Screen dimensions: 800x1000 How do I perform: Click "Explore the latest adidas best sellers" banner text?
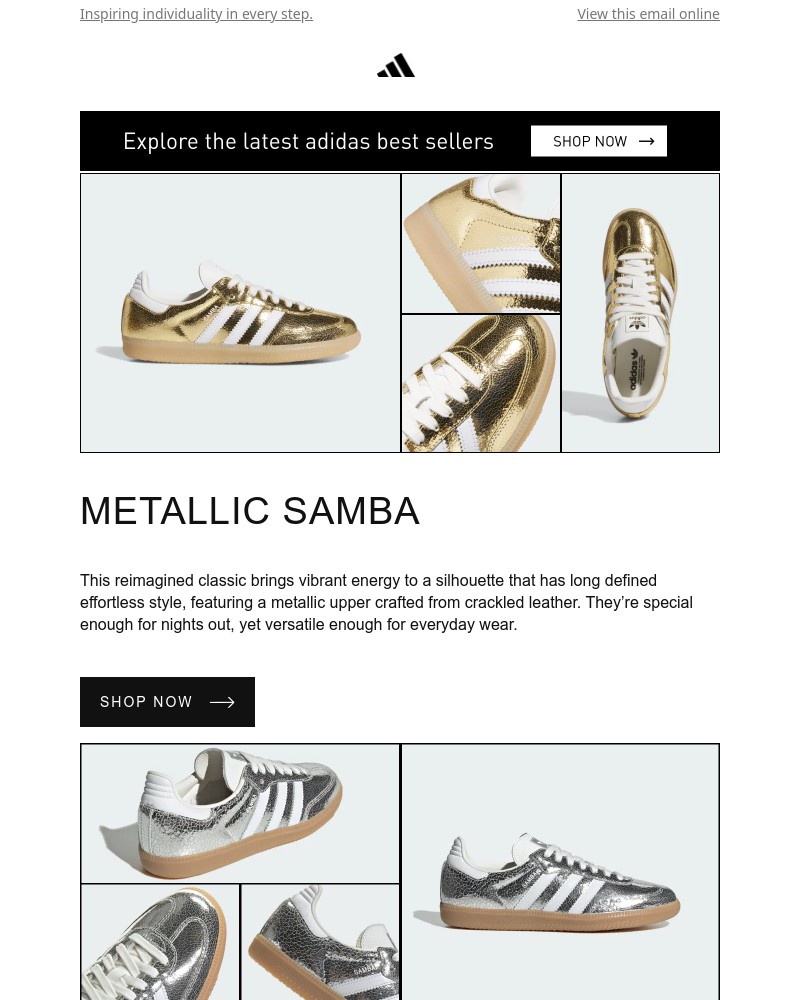click(308, 142)
